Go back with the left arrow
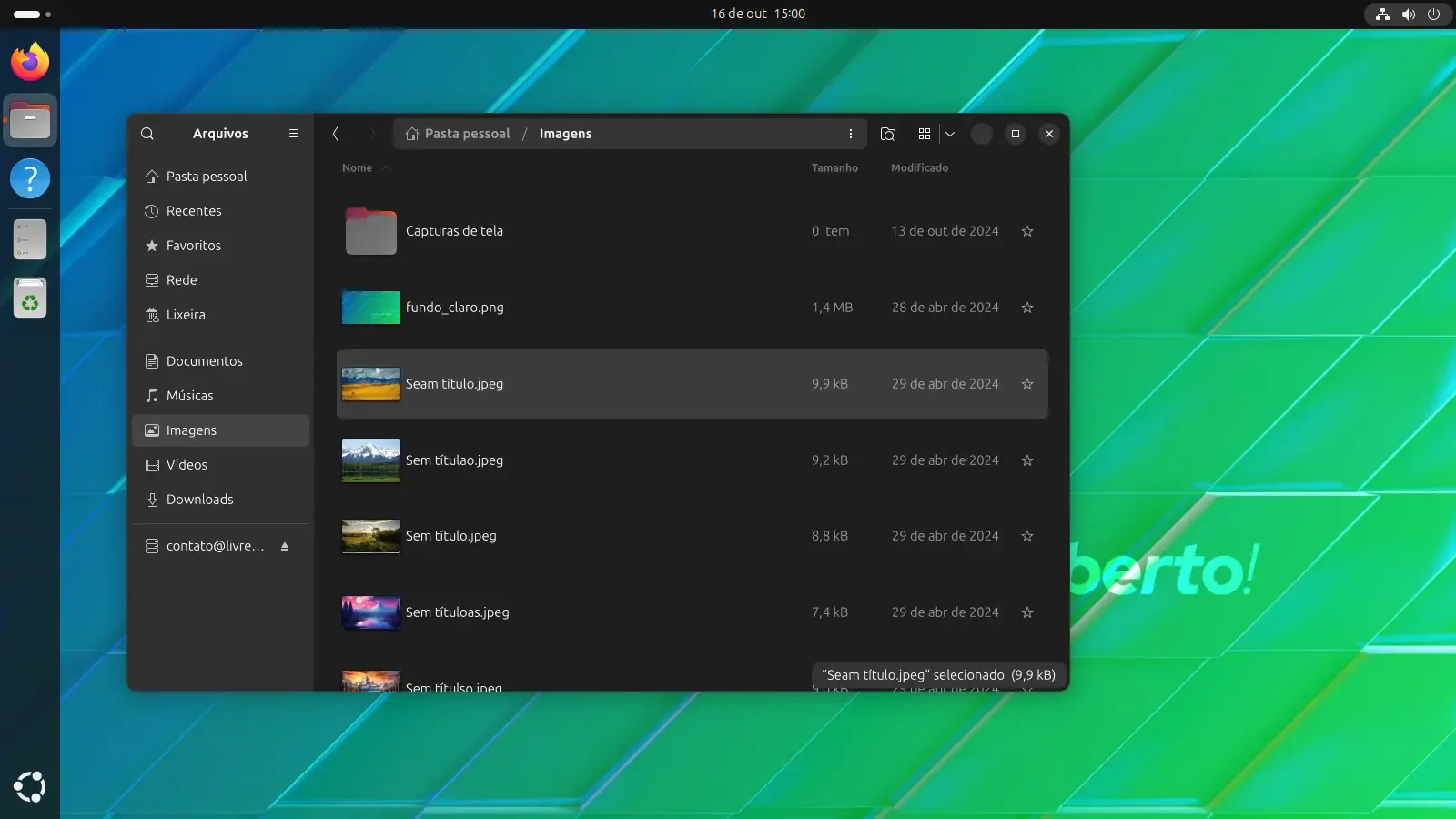This screenshot has height=819, width=1456. [336, 134]
